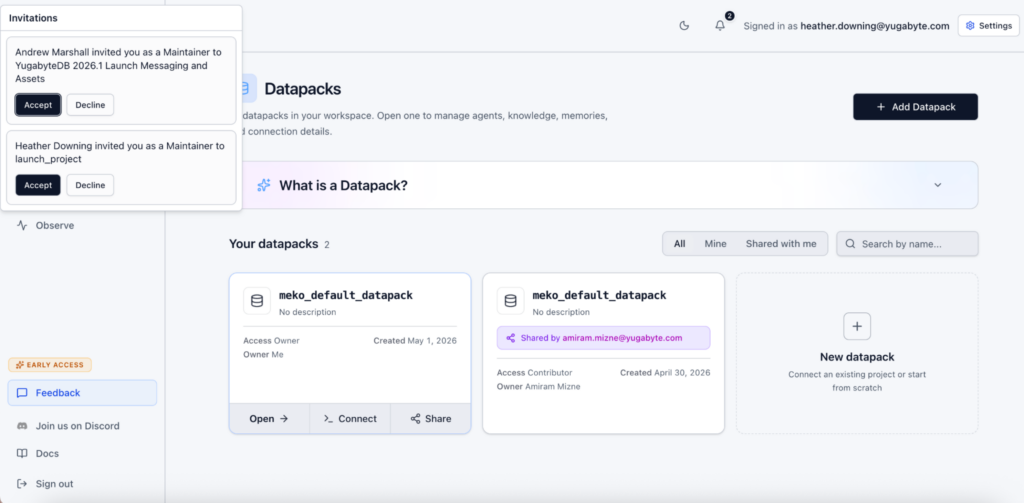Select the All filter tab
The width and height of the screenshot is (1024, 503).
click(679, 244)
